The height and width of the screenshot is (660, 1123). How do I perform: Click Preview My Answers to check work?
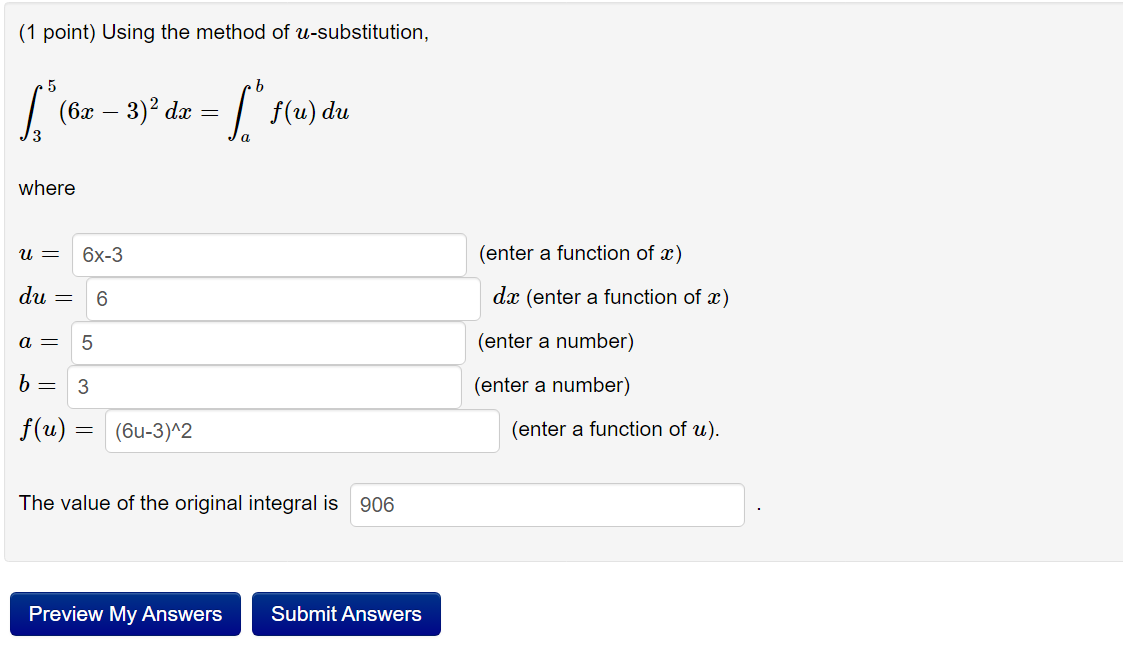point(124,613)
